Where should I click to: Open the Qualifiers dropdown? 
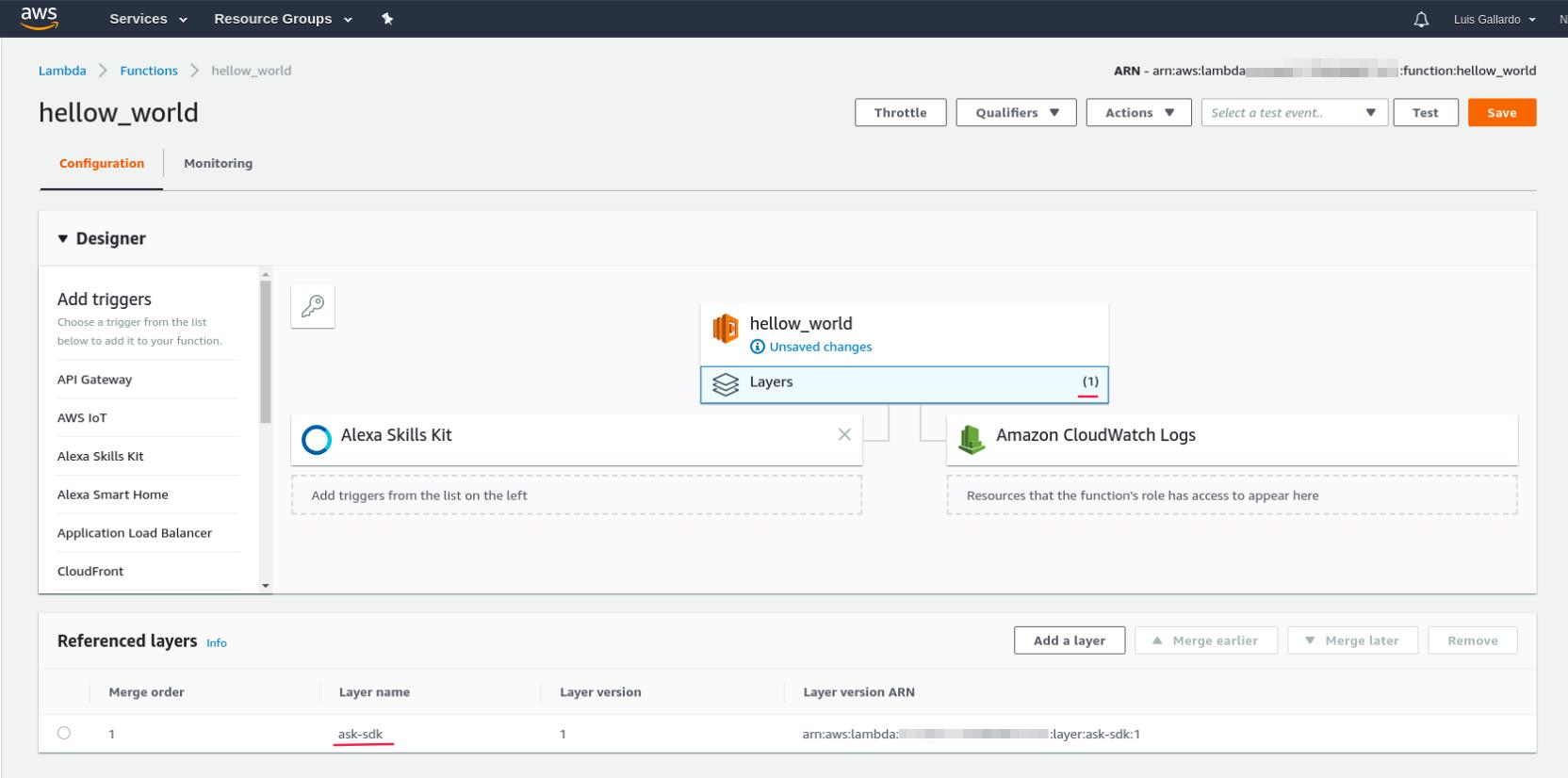pos(1016,112)
